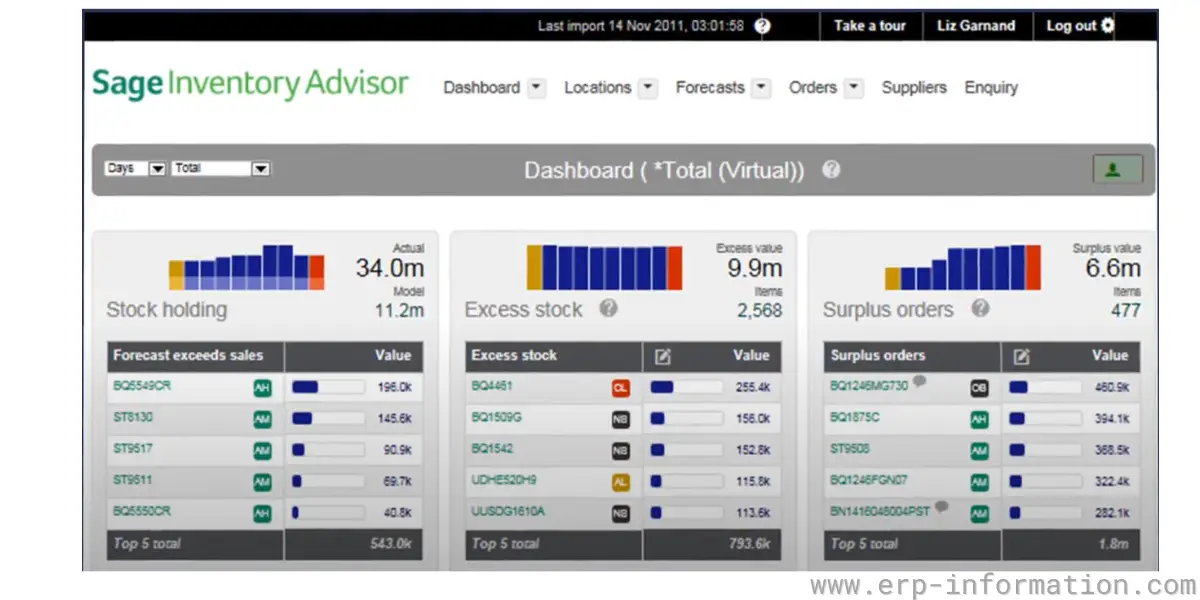Click the AM badge on ST9508 row
This screenshot has height=600, width=1200.
pyautogui.click(x=979, y=451)
